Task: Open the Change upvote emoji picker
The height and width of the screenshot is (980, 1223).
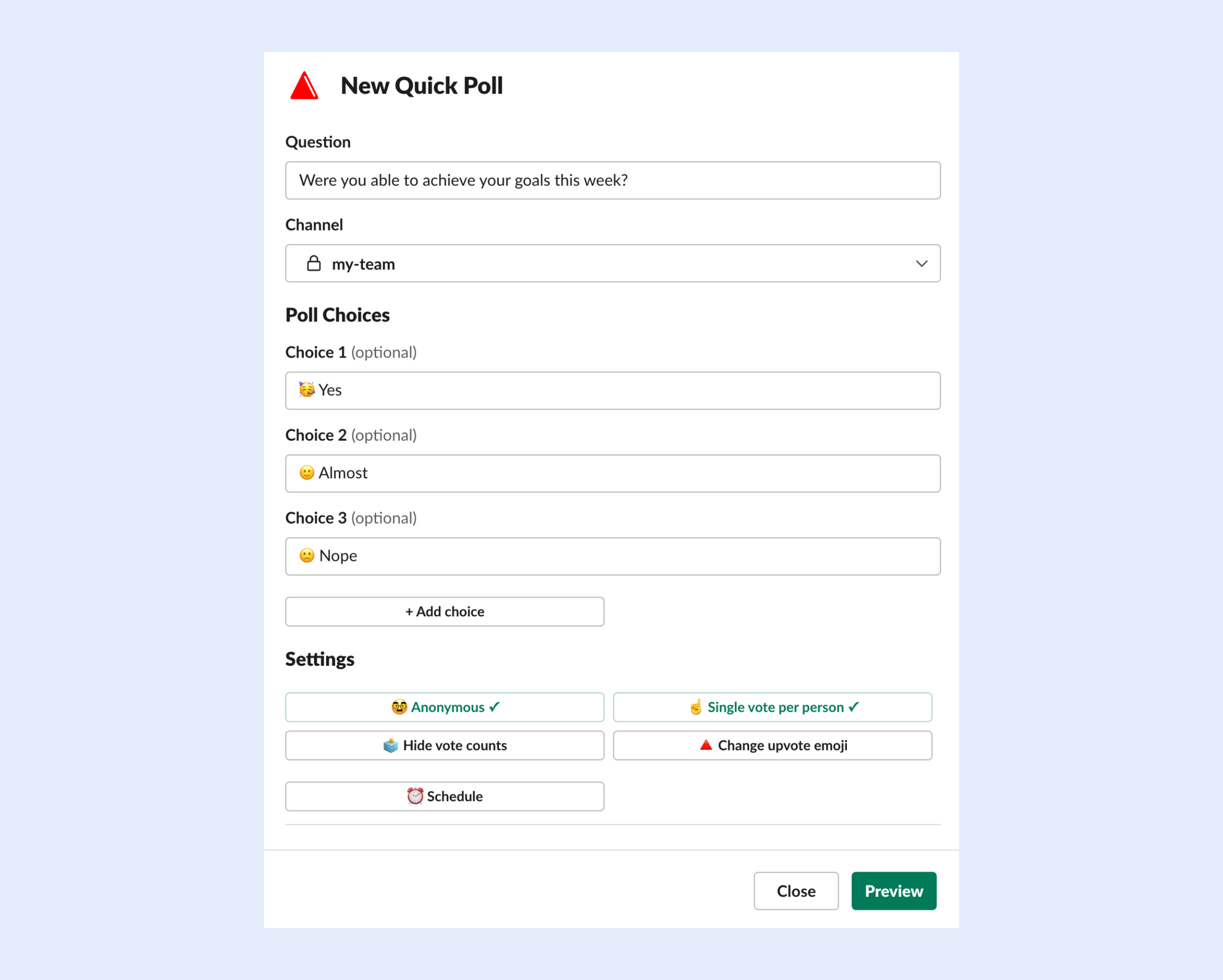Action: [772, 745]
